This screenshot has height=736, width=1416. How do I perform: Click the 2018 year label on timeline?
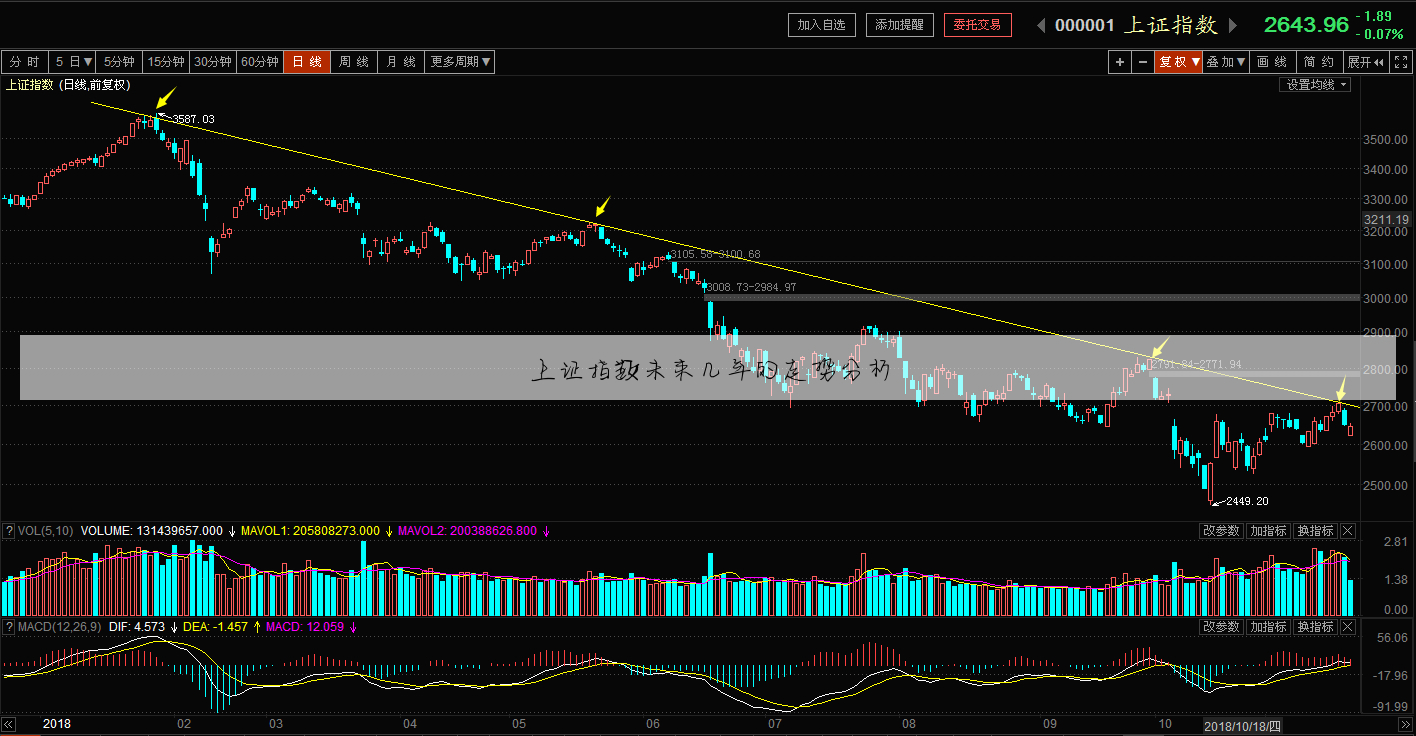coord(58,723)
